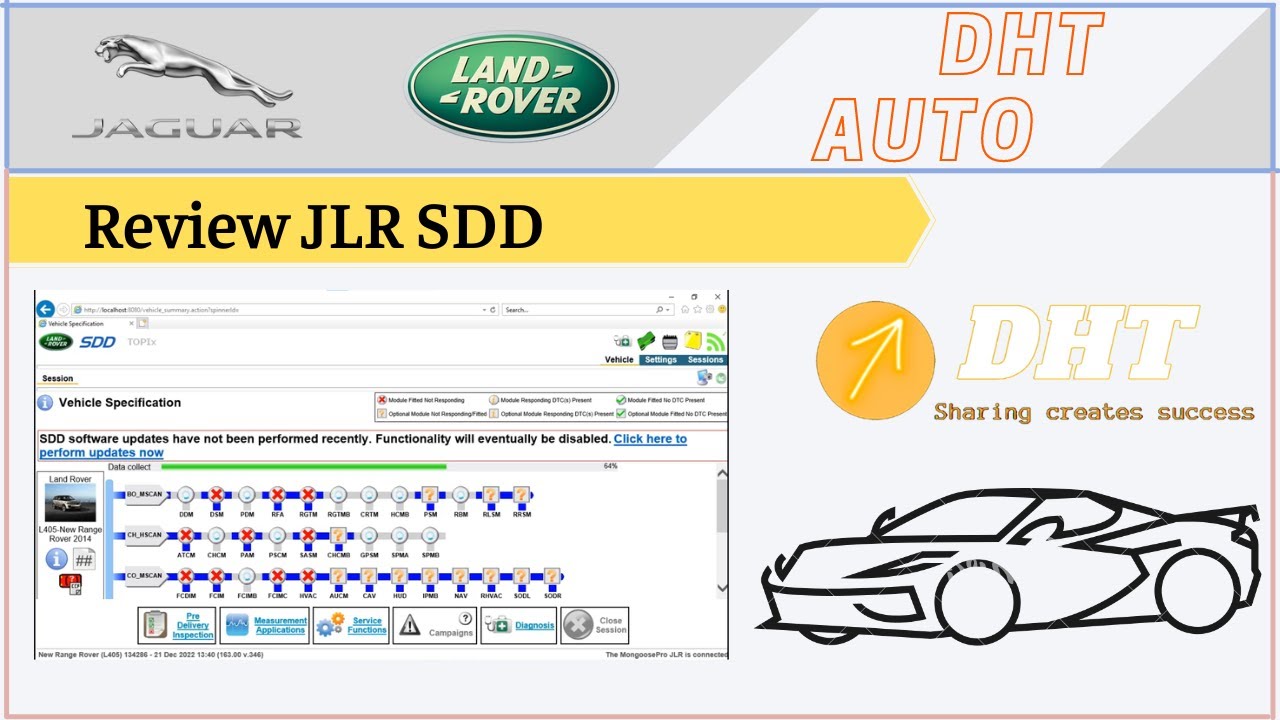This screenshot has width=1280, height=720.
Task: Select the SPMB module icon
Action: [430, 535]
